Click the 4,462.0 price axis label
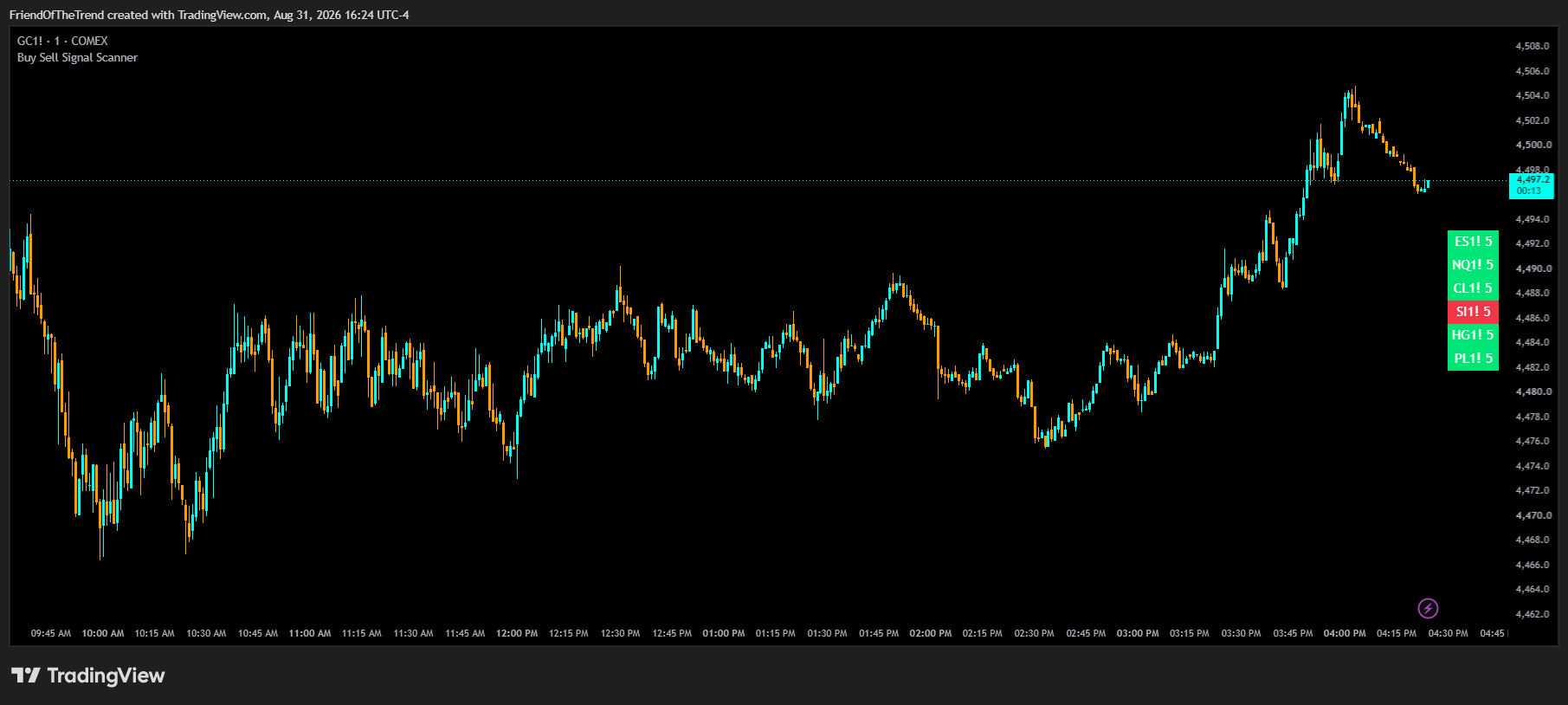The image size is (1568, 705). pyautogui.click(x=1533, y=614)
